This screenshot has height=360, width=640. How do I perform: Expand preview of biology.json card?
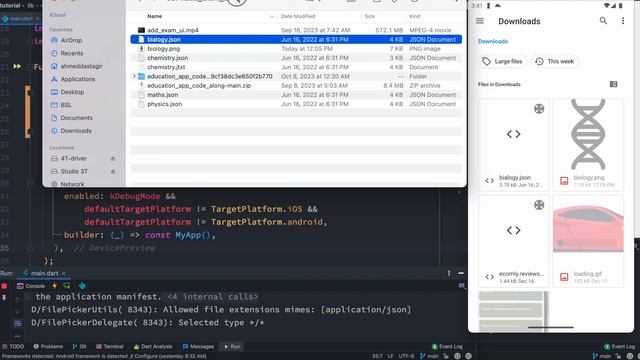539,109
